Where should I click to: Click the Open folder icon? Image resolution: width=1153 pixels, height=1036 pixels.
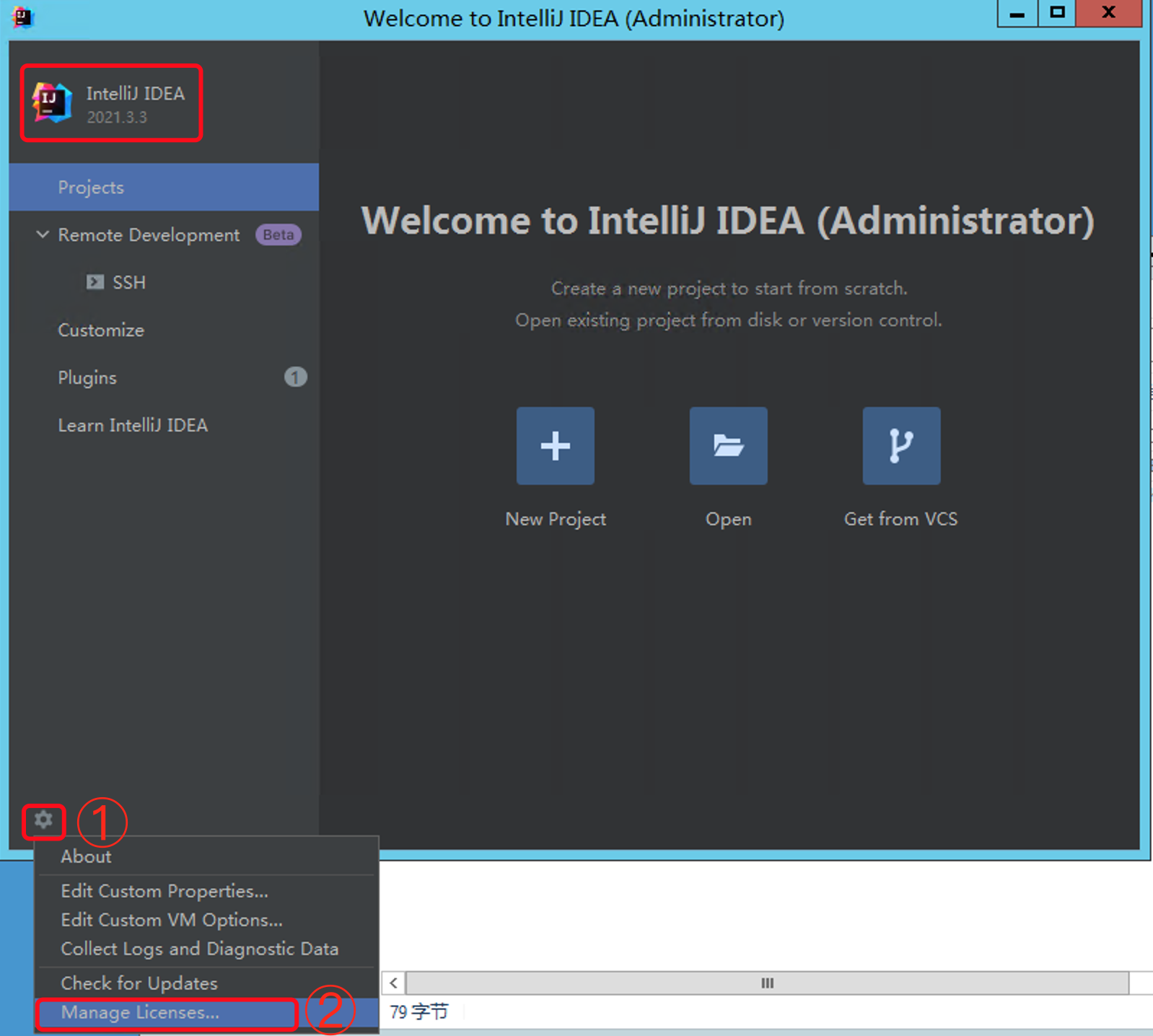(728, 445)
